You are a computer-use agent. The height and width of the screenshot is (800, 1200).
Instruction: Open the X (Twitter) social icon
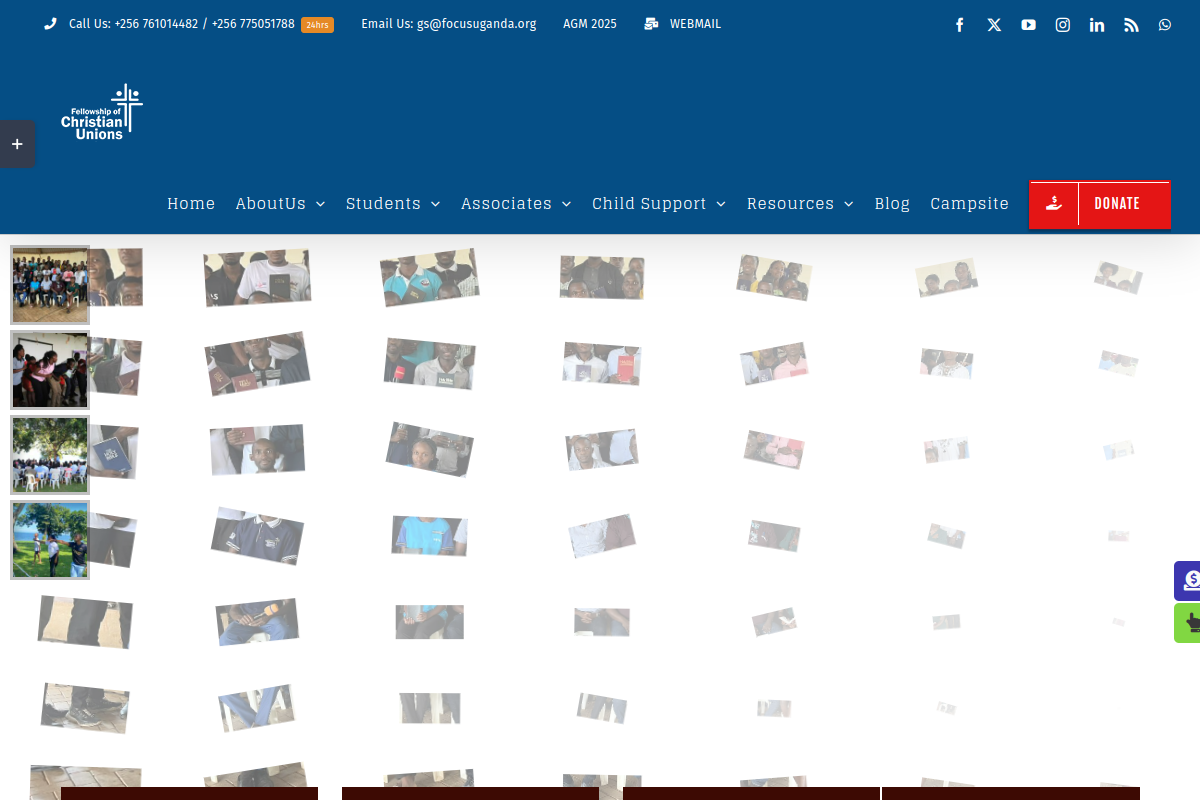[x=994, y=25]
